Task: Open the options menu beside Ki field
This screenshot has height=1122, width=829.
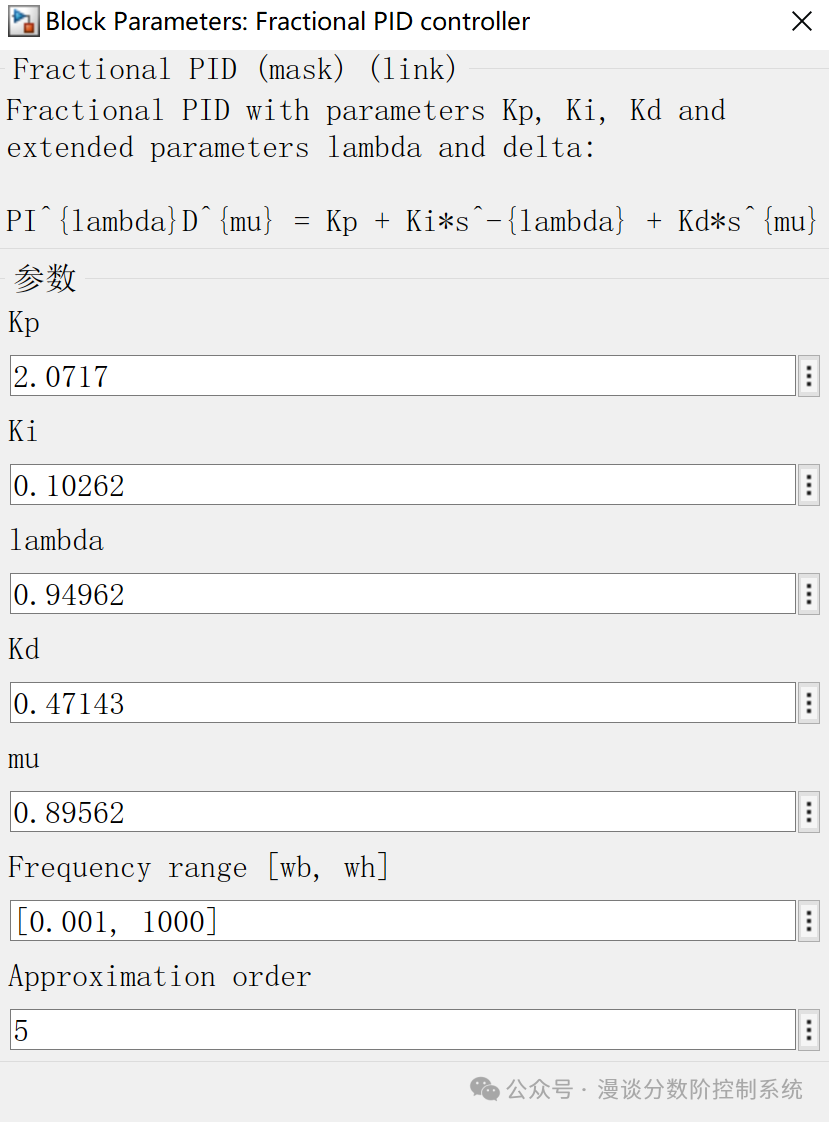Action: click(x=808, y=485)
